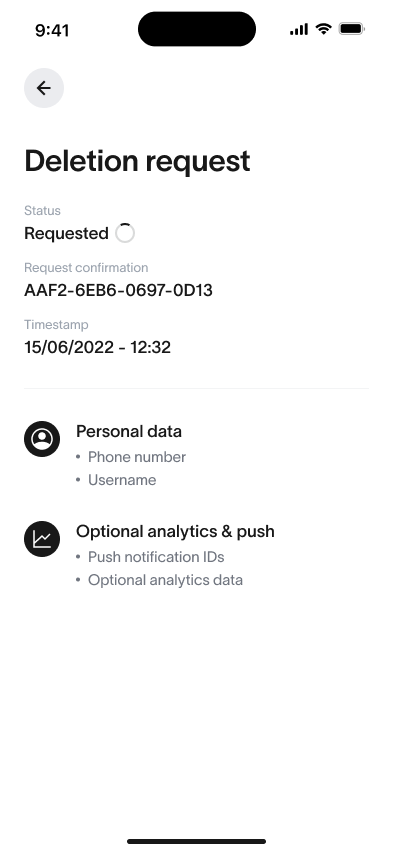Tap the home indicator bar
Image resolution: width=393 pixels, height=852 pixels.
pos(196,842)
